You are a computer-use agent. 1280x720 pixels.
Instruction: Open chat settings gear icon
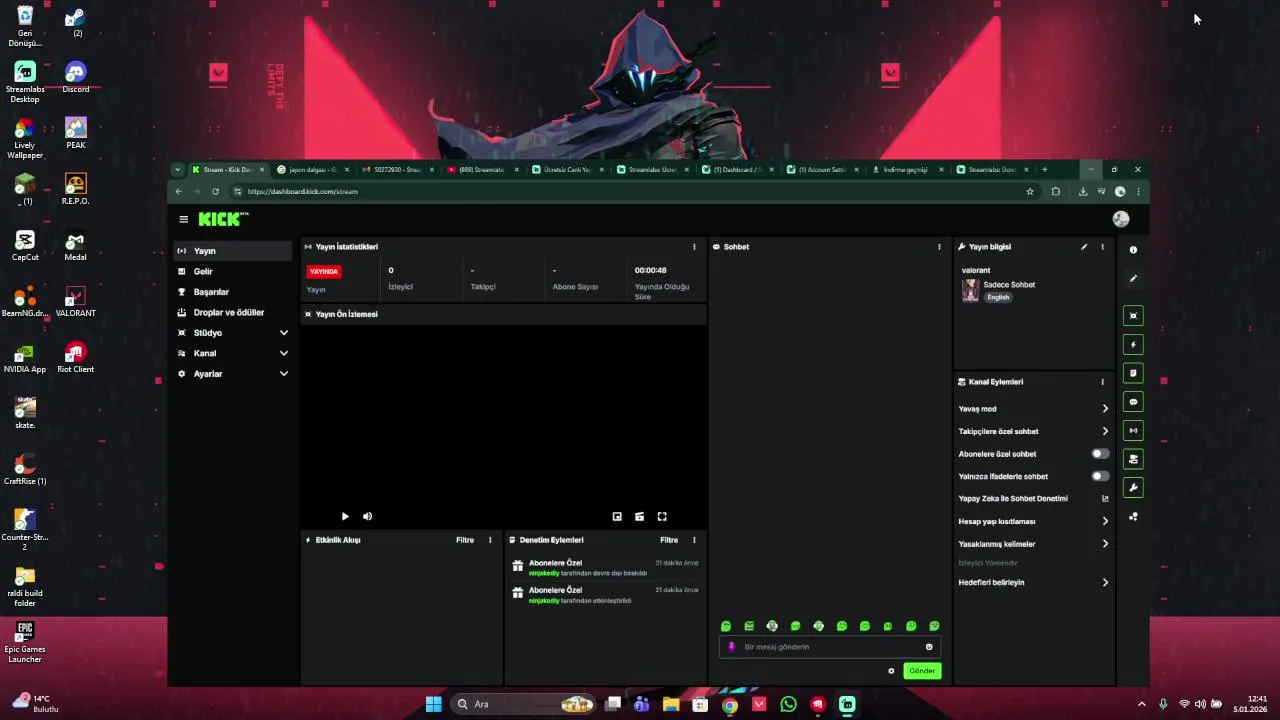[x=891, y=671]
